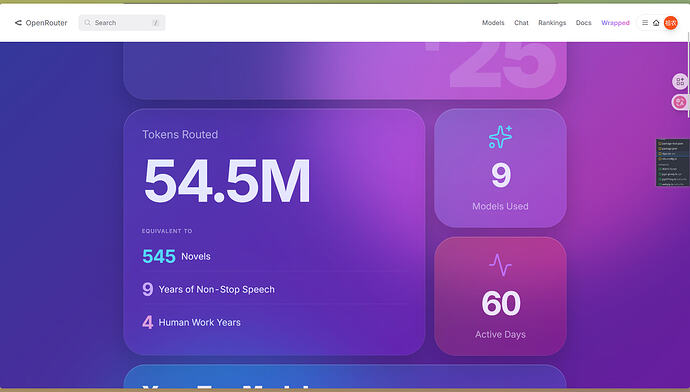The image size is (690, 392).
Task: Open the Wrapped nav item
Action: click(615, 22)
